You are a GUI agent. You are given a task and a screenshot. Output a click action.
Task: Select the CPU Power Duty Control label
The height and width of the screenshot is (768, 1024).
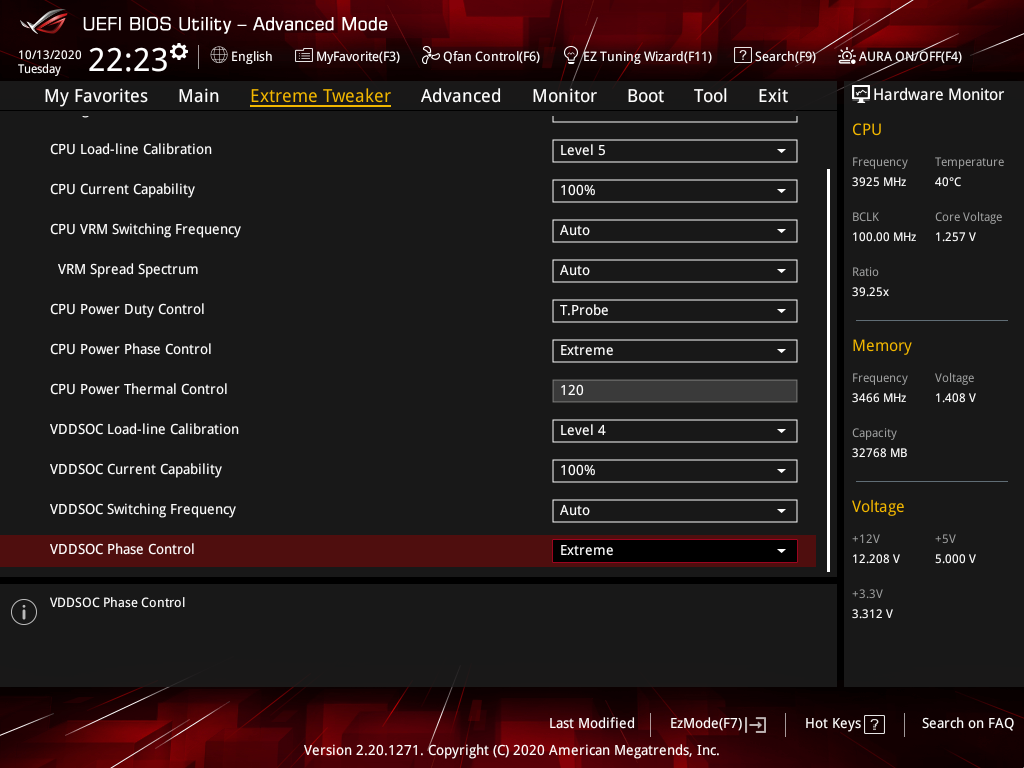tap(127, 310)
